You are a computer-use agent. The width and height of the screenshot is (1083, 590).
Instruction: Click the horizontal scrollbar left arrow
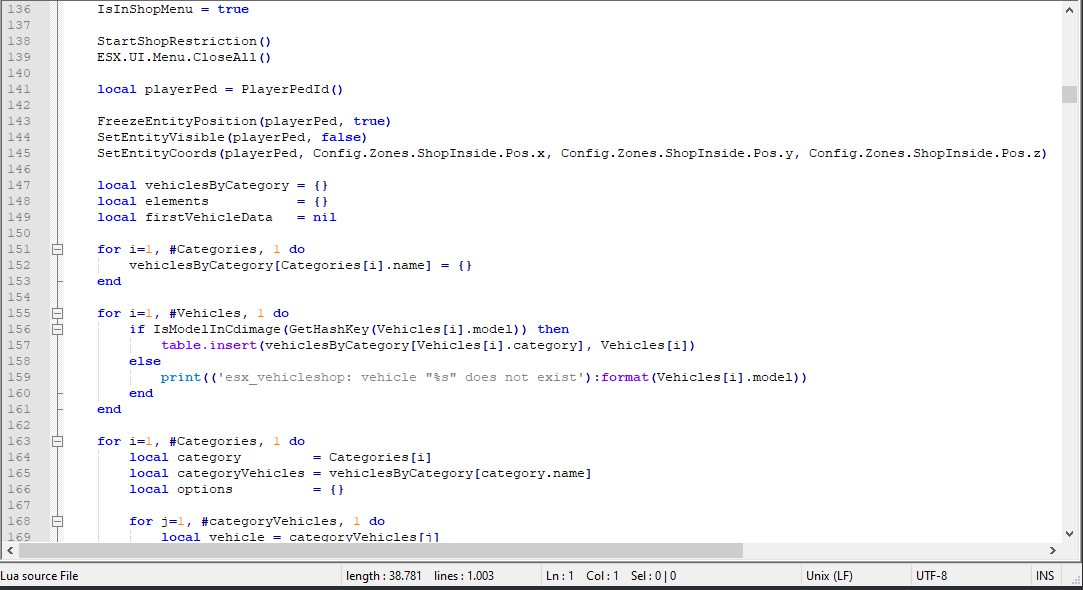coord(10,551)
